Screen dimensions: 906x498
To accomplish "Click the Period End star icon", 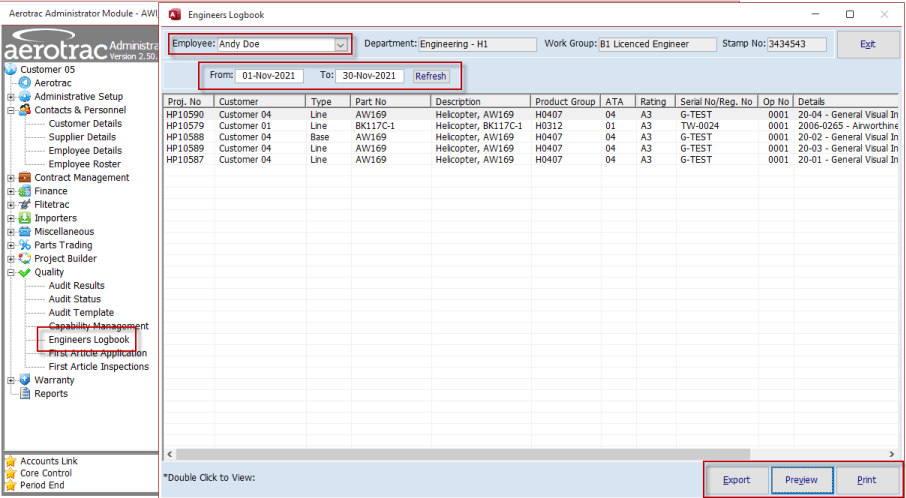I will click(10, 485).
